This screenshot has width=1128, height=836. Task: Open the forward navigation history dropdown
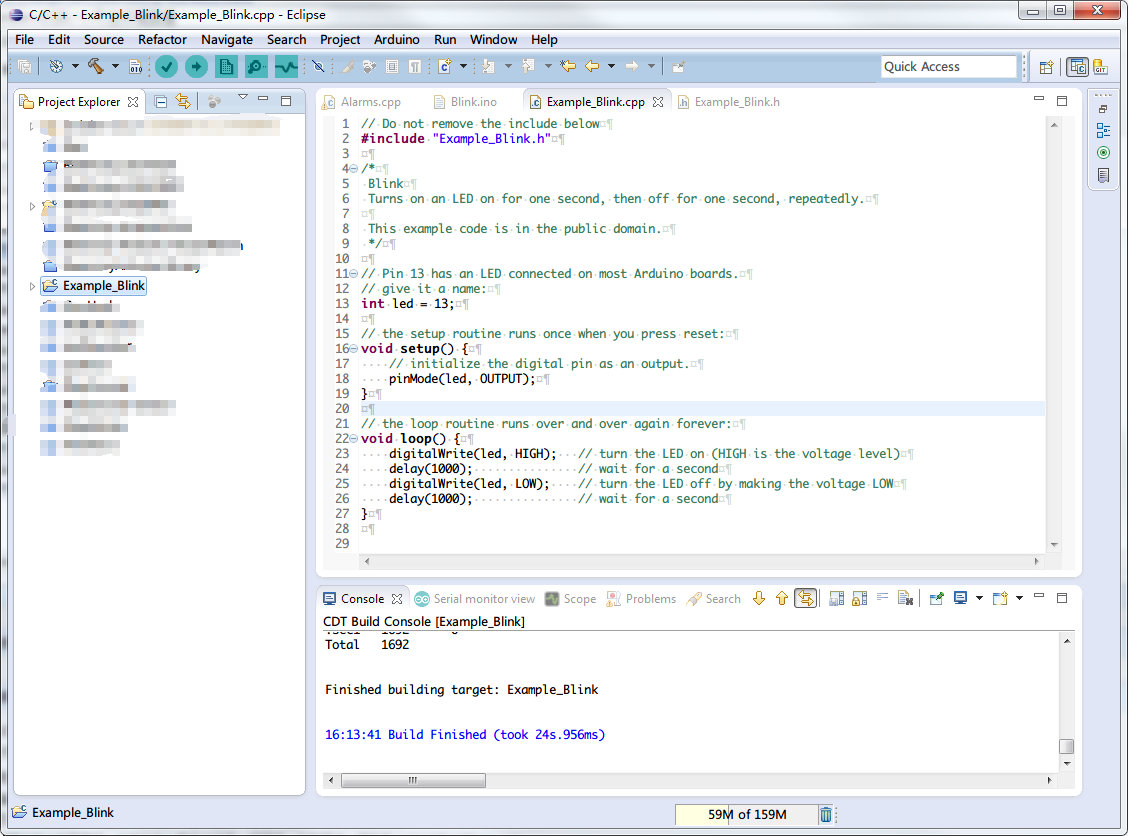(x=651, y=66)
